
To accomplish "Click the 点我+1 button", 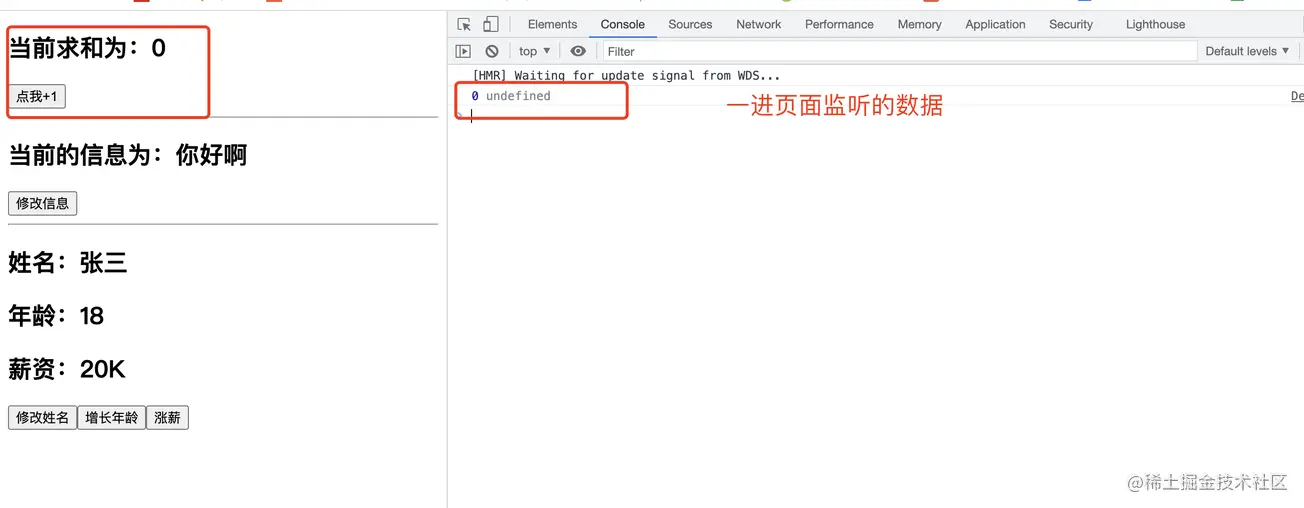I will pos(37,96).
